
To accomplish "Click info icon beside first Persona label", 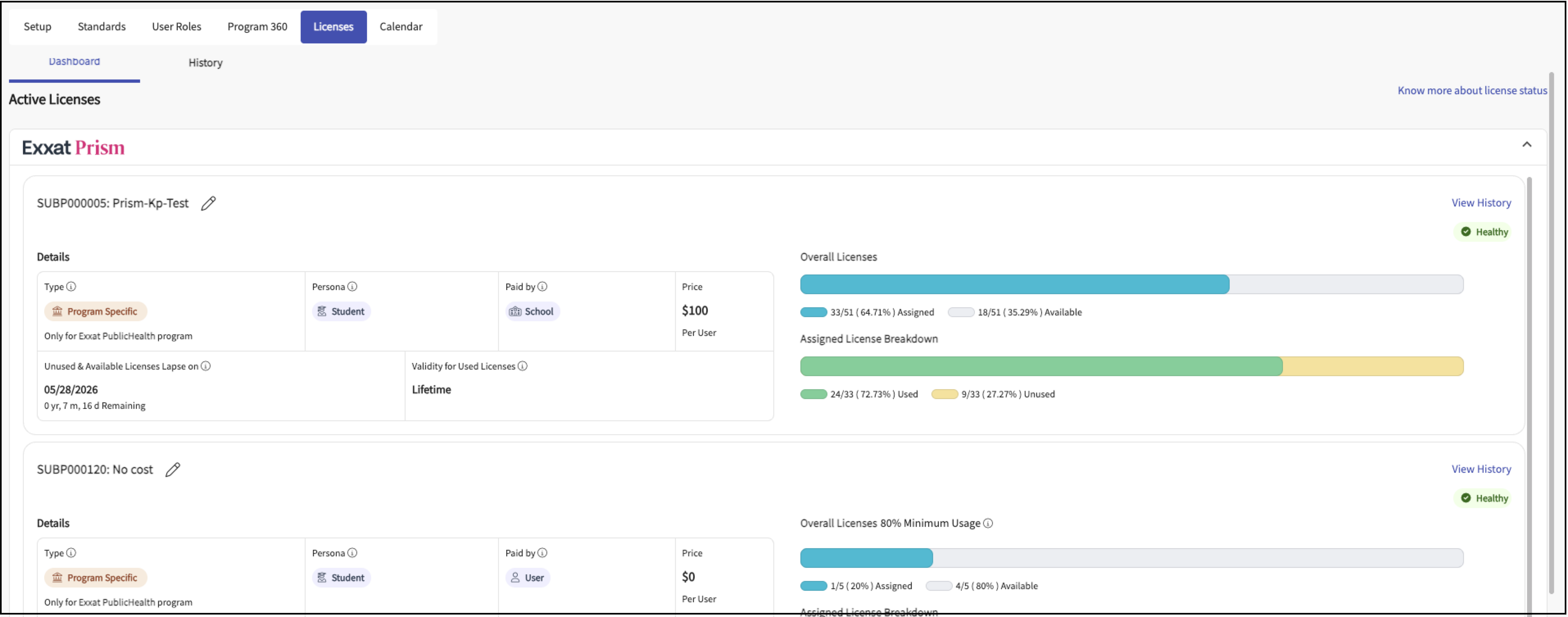I will 352,286.
